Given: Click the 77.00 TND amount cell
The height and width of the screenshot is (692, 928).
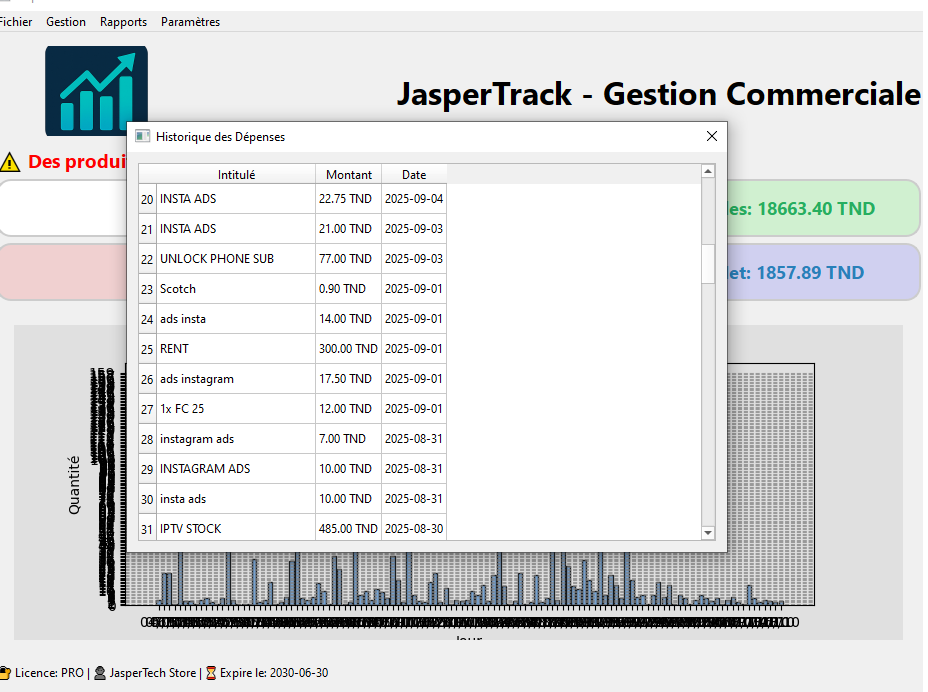Looking at the screenshot, I should 349,259.
